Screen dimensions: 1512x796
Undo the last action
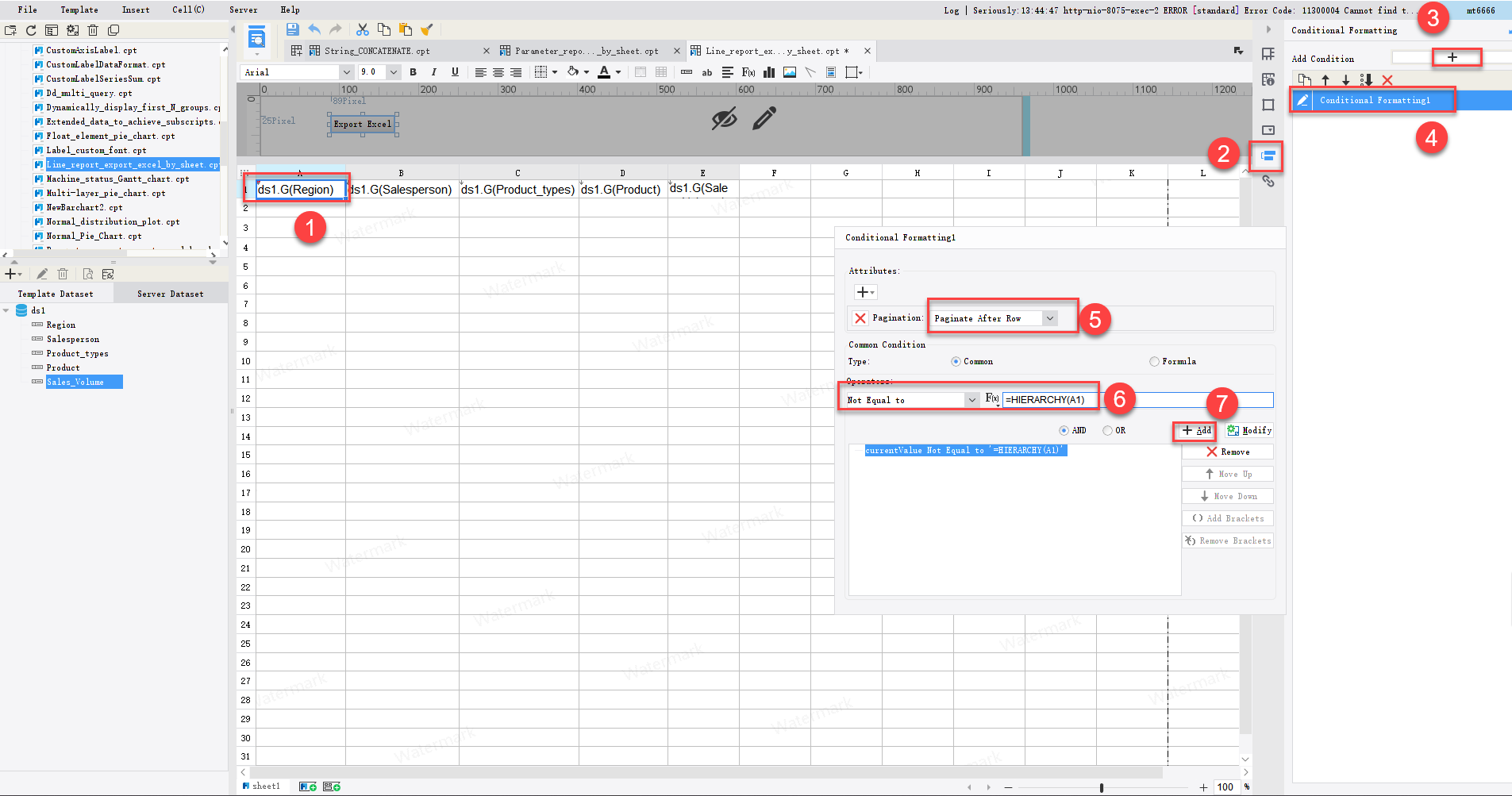[314, 29]
